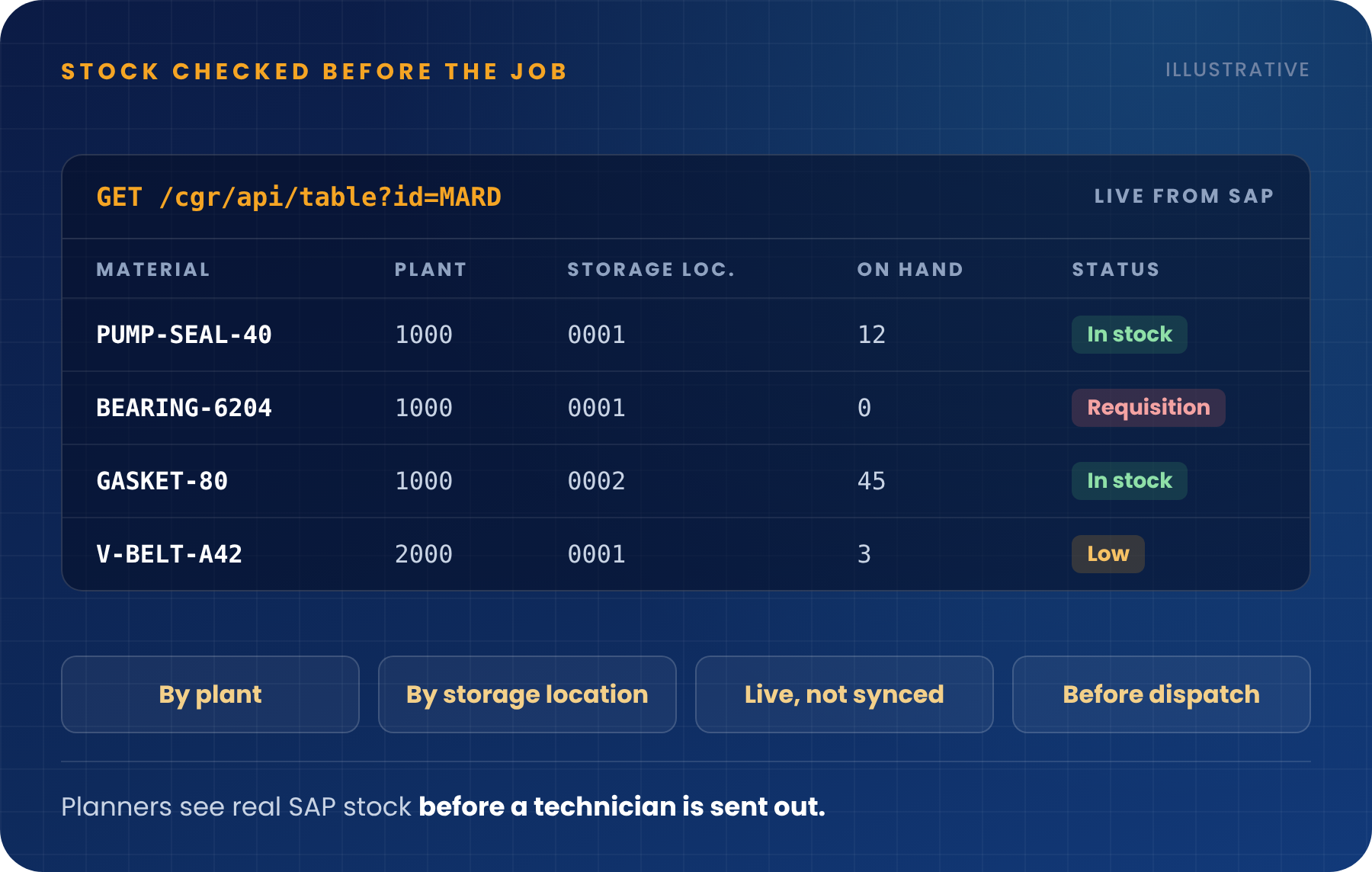The width and height of the screenshot is (1372, 872).
Task: Click plant 2000 in the V-BELT-A42 row
Action: click(424, 554)
